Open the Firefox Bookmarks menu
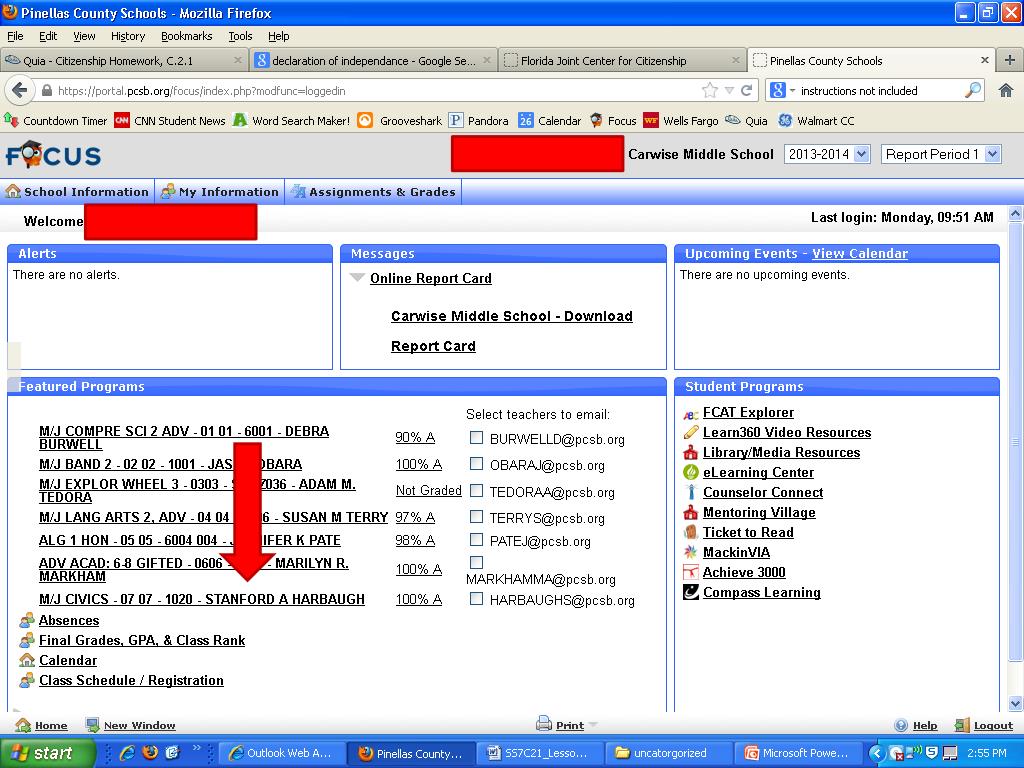 pyautogui.click(x=186, y=36)
